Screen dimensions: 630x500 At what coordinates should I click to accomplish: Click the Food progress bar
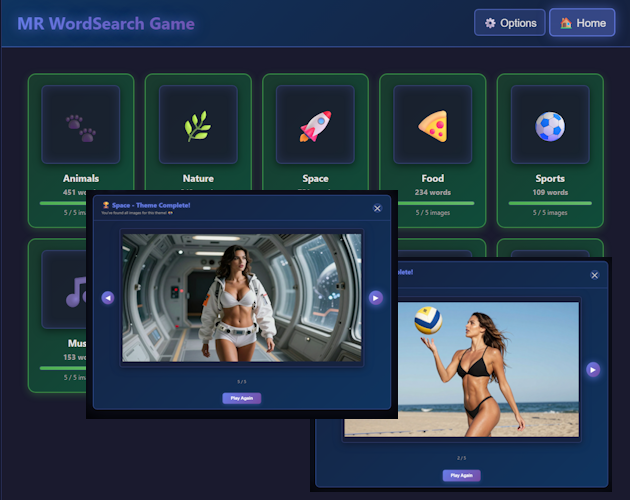436,203
